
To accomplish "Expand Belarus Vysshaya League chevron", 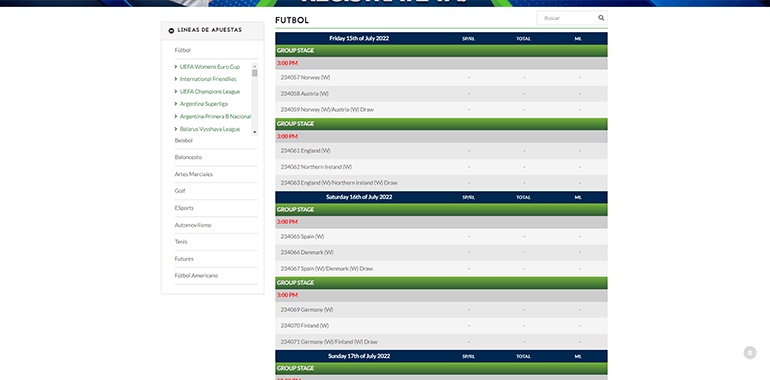I will [x=176, y=129].
